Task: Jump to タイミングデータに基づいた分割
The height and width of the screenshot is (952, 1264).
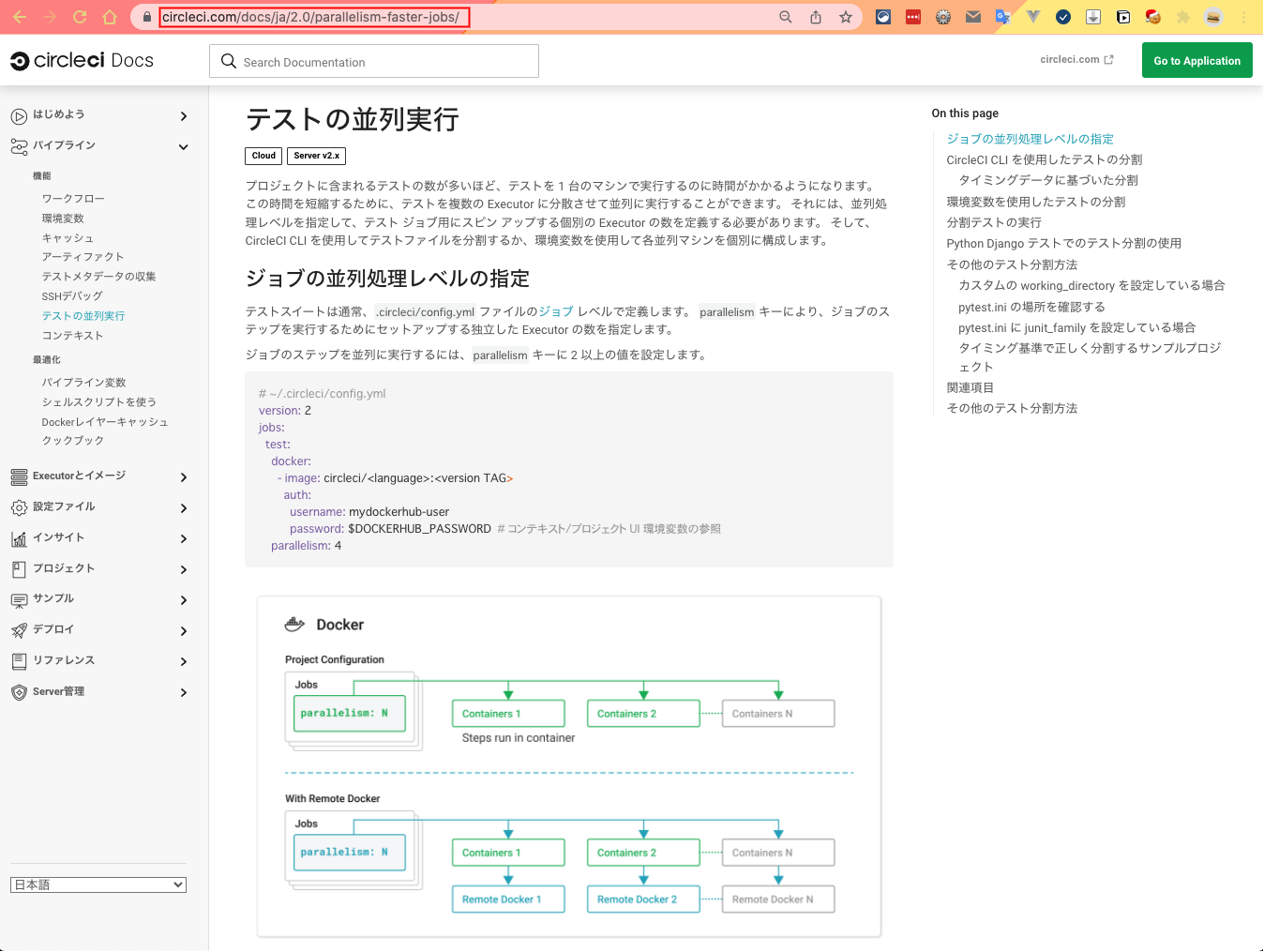Action: pyautogui.click(x=1048, y=180)
